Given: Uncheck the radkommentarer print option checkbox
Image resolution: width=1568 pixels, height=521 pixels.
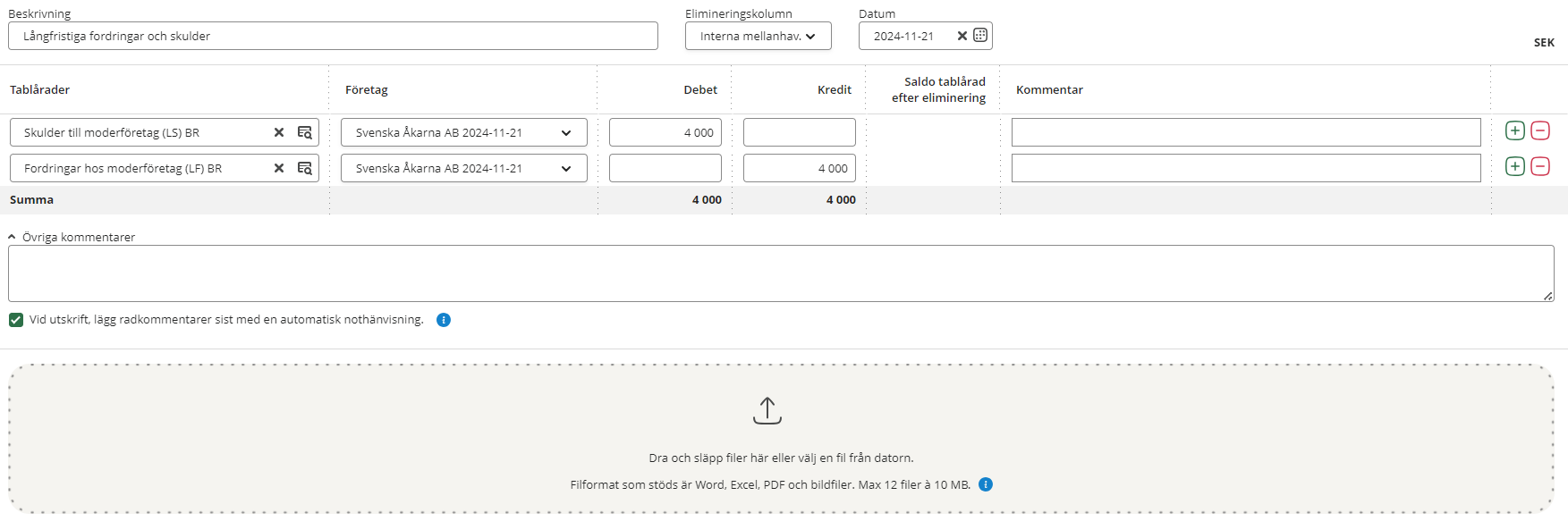Looking at the screenshot, I should 16,320.
